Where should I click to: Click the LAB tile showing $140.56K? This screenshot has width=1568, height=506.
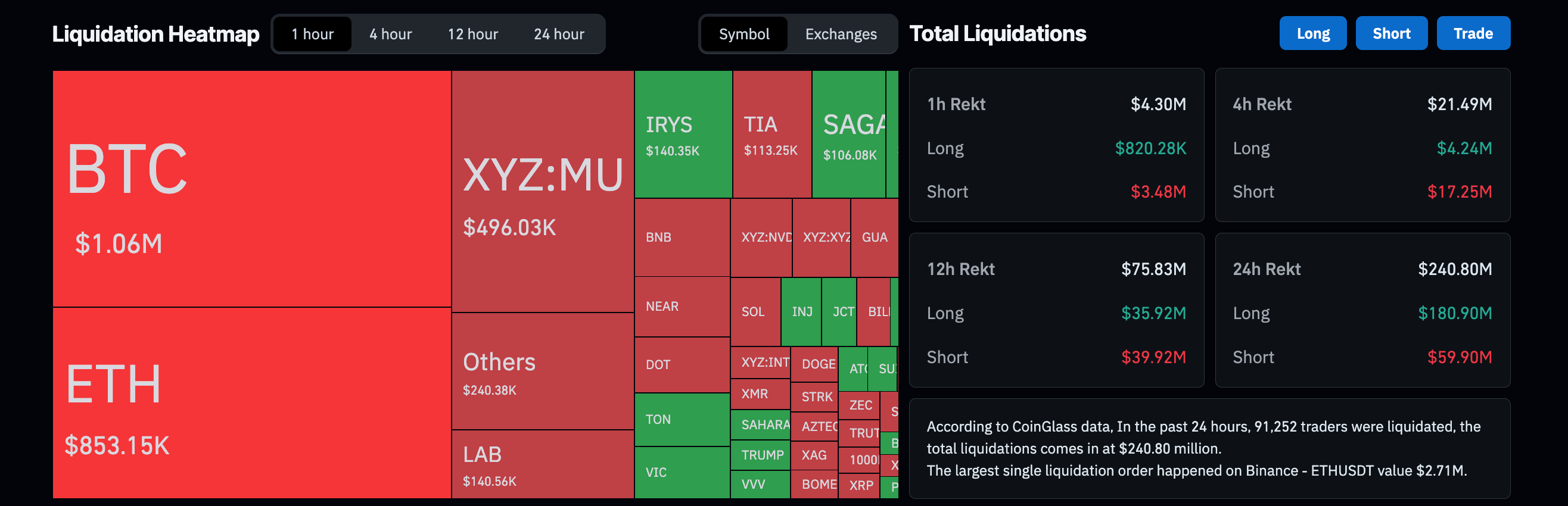(542, 465)
